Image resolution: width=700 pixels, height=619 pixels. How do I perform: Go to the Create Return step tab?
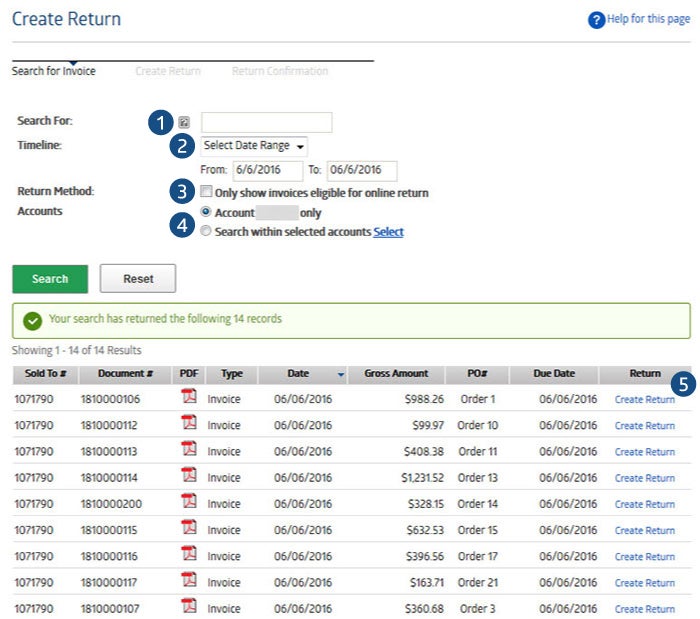click(x=168, y=72)
